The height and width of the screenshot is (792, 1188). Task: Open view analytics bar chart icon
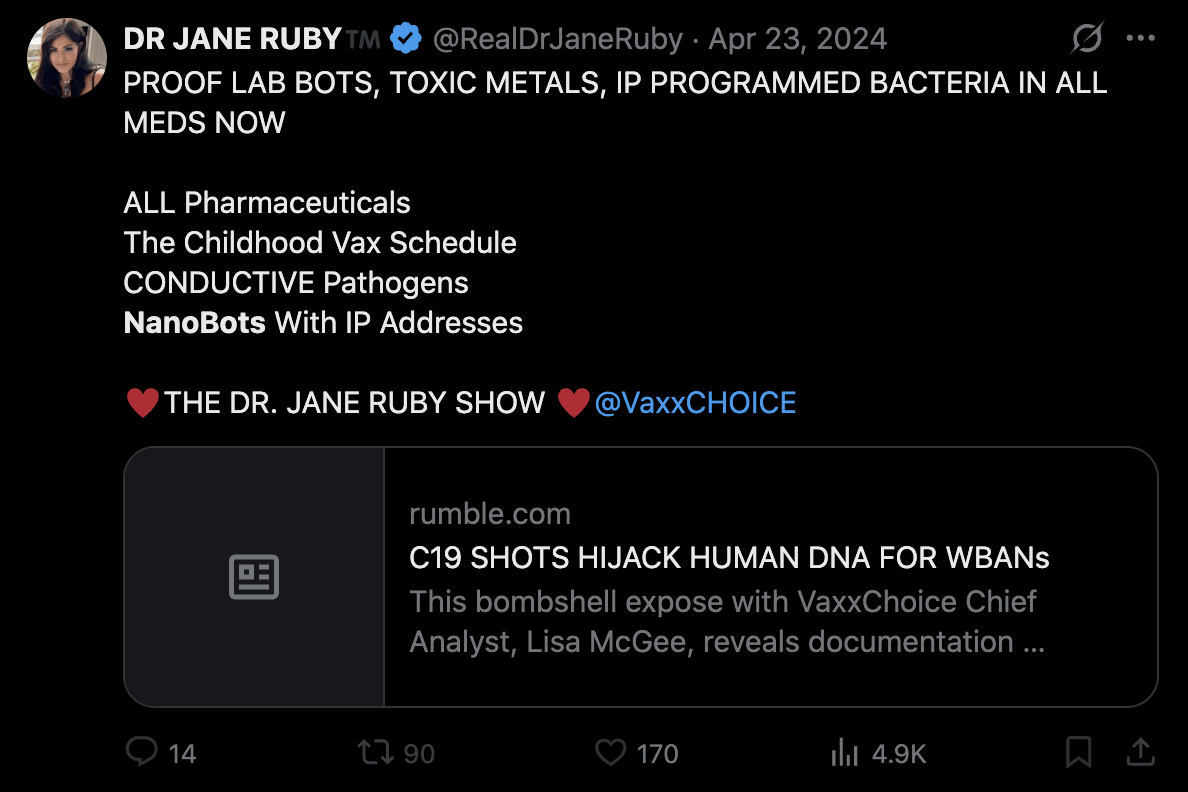click(845, 752)
